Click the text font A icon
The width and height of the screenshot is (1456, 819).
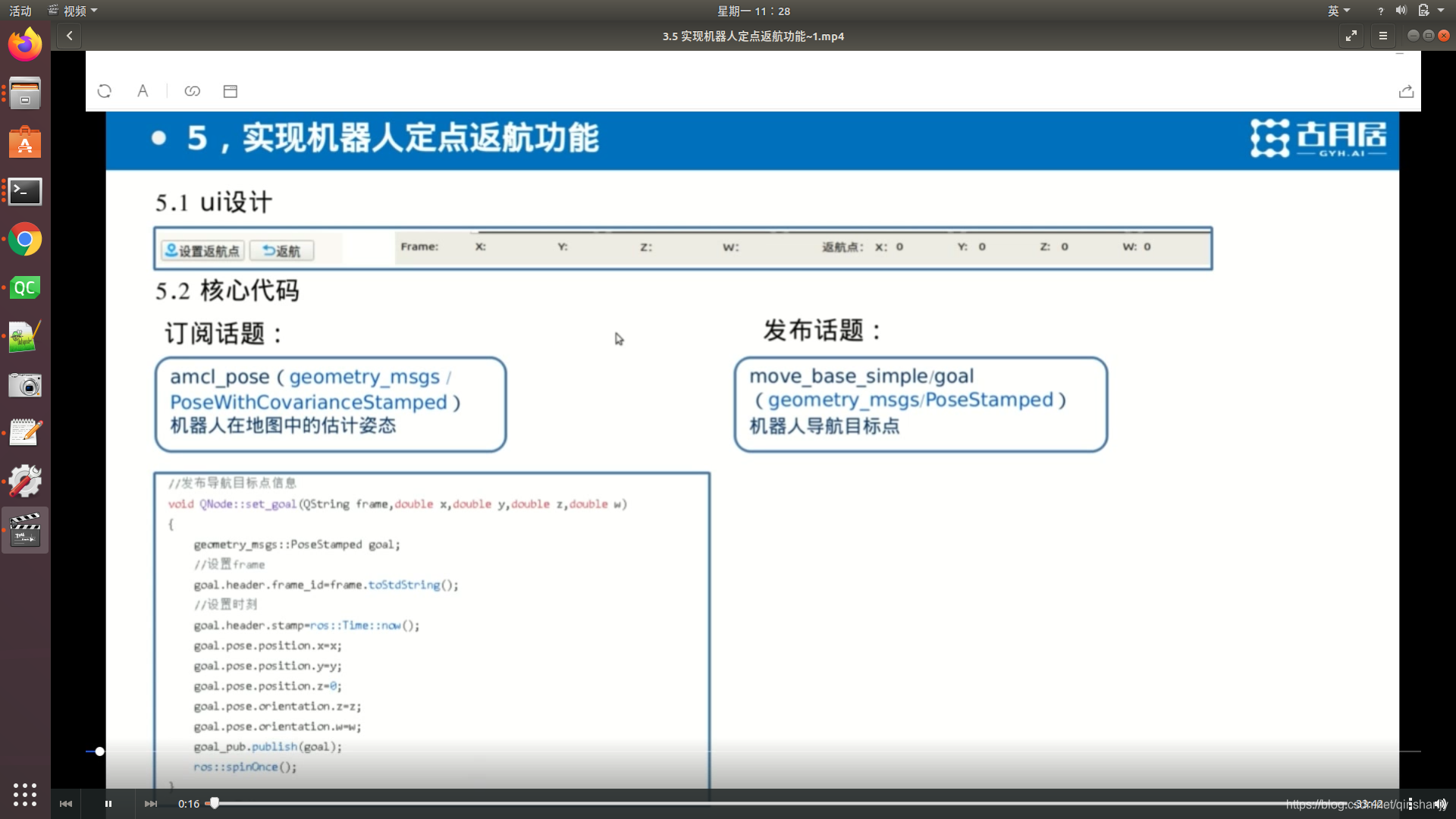[143, 91]
